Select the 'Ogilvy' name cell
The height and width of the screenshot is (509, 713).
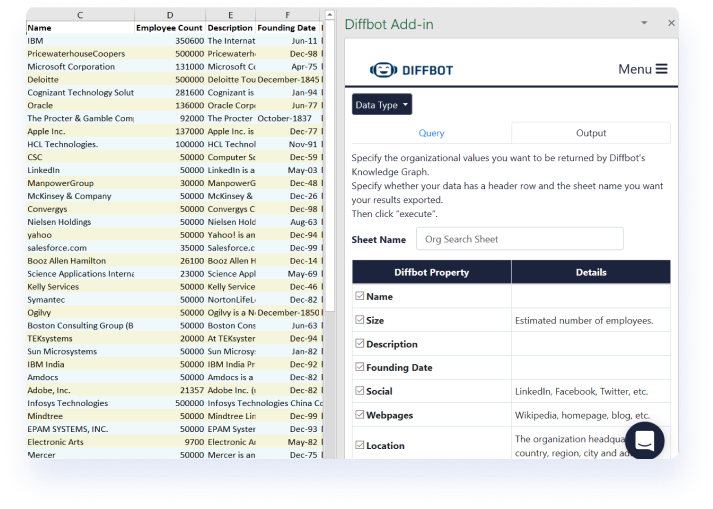[x=80, y=312]
